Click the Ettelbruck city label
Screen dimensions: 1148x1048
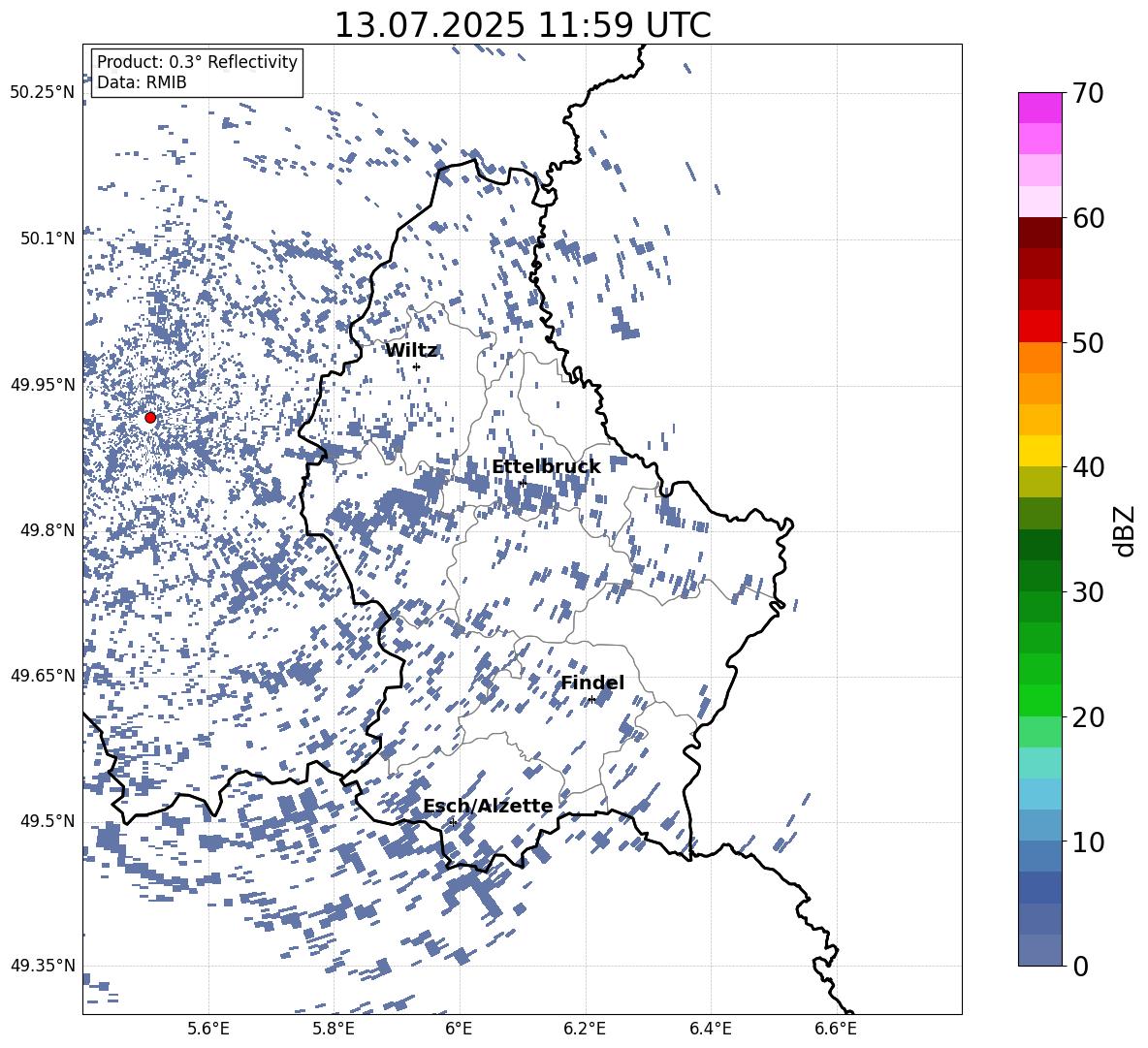[546, 467]
